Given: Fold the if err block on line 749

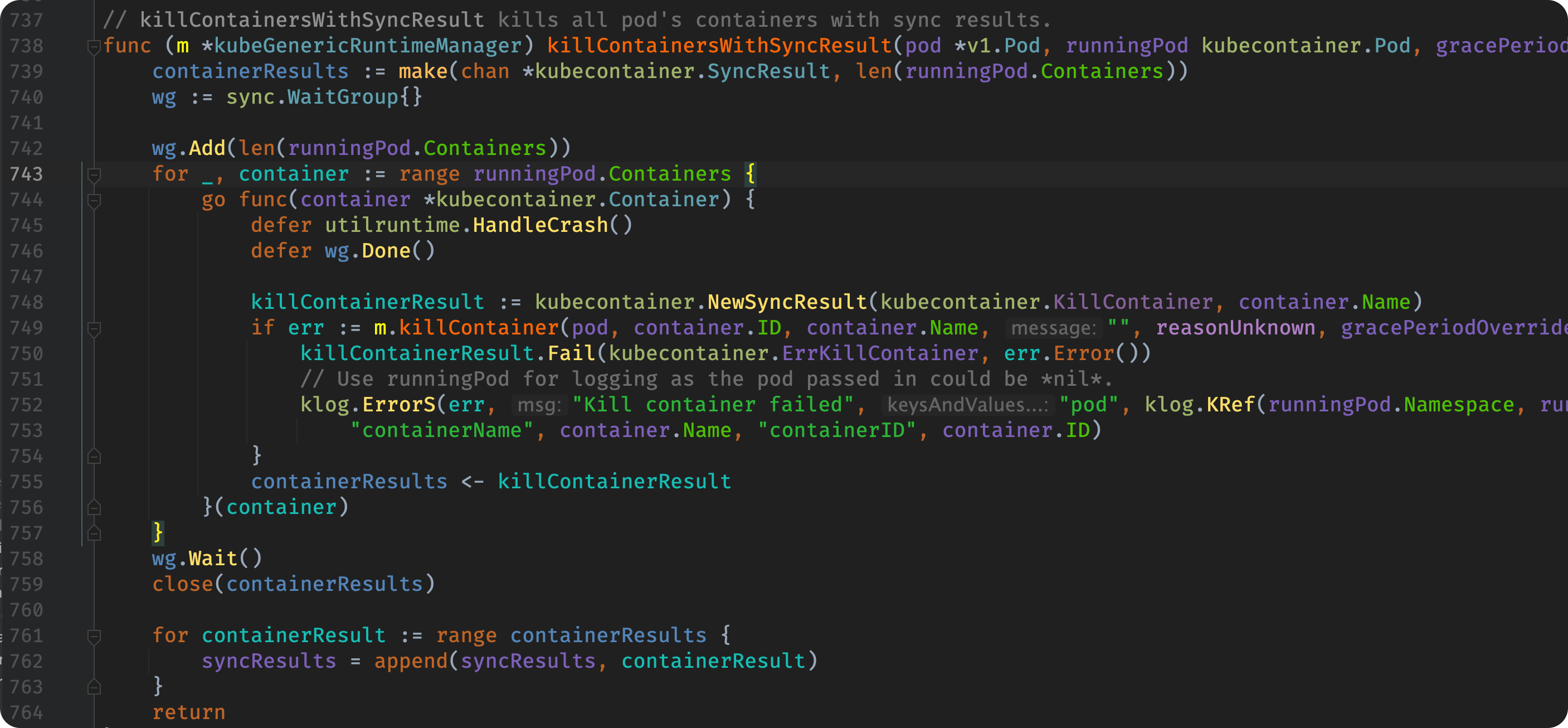Looking at the screenshot, I should [94, 329].
